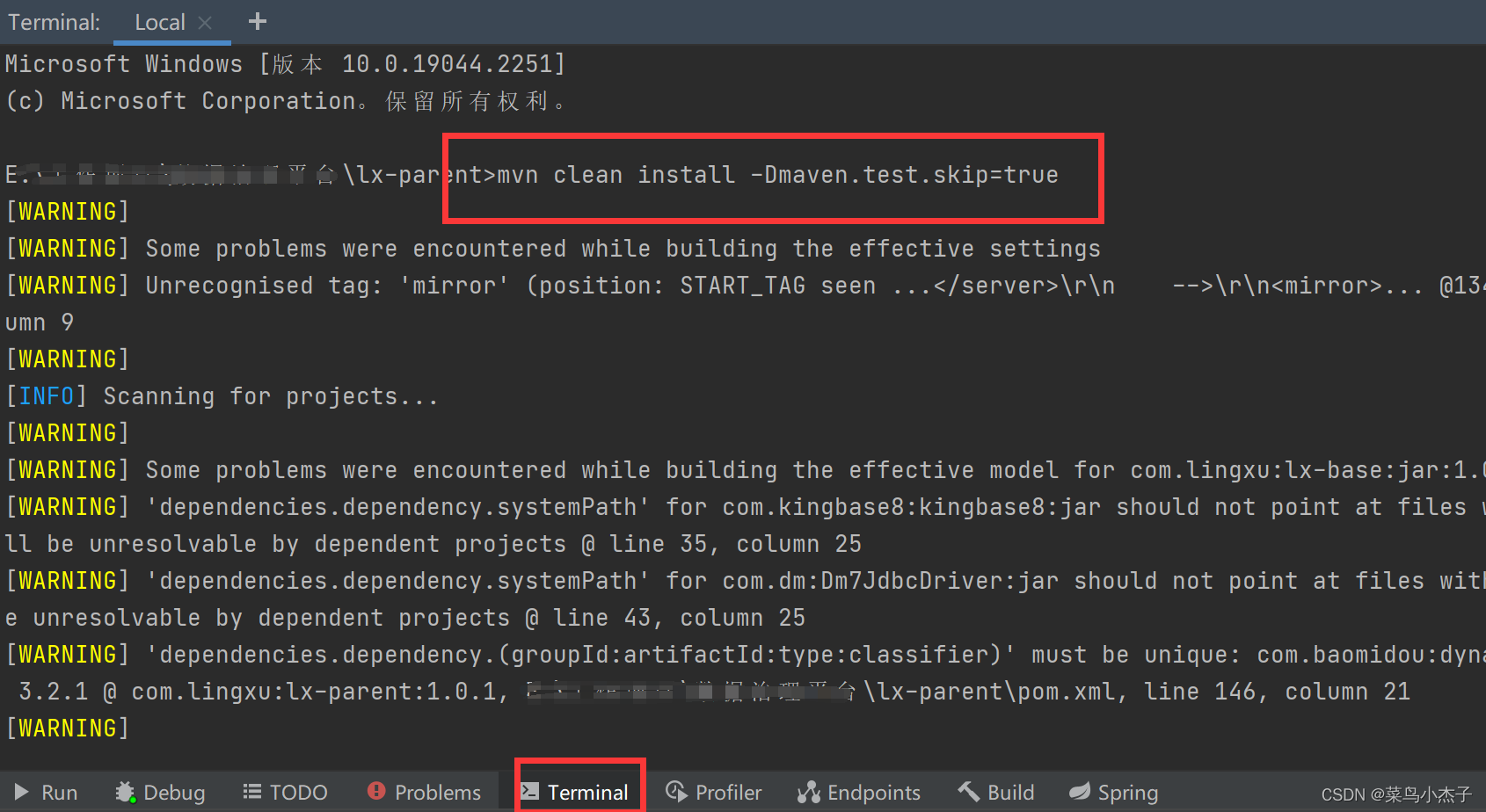Click the 'building the effective settings' warning
1486x812 pixels.
point(553,249)
